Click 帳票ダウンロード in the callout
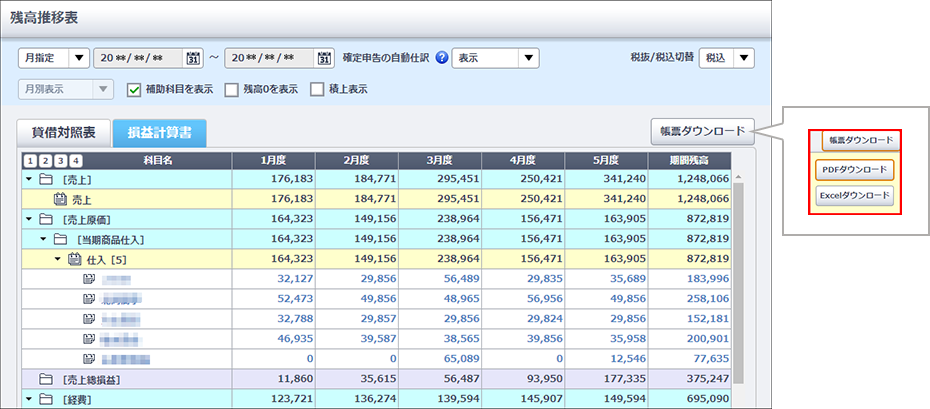The image size is (930, 409). [860, 140]
